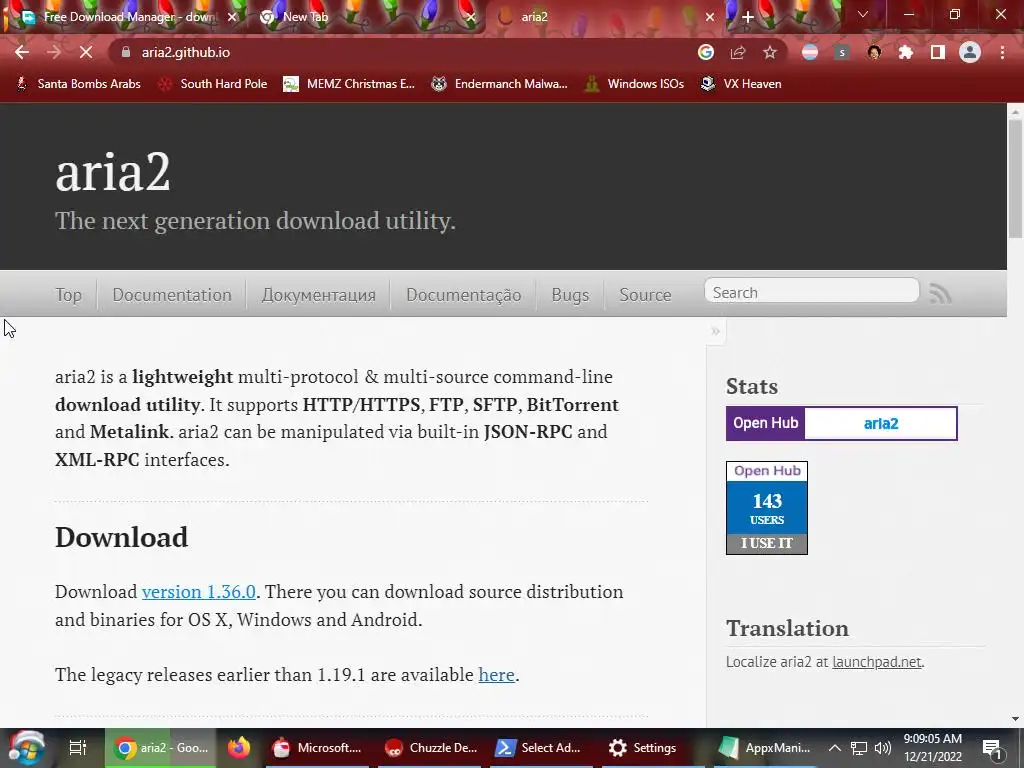Open VX Heaven bookmark

coord(741,84)
